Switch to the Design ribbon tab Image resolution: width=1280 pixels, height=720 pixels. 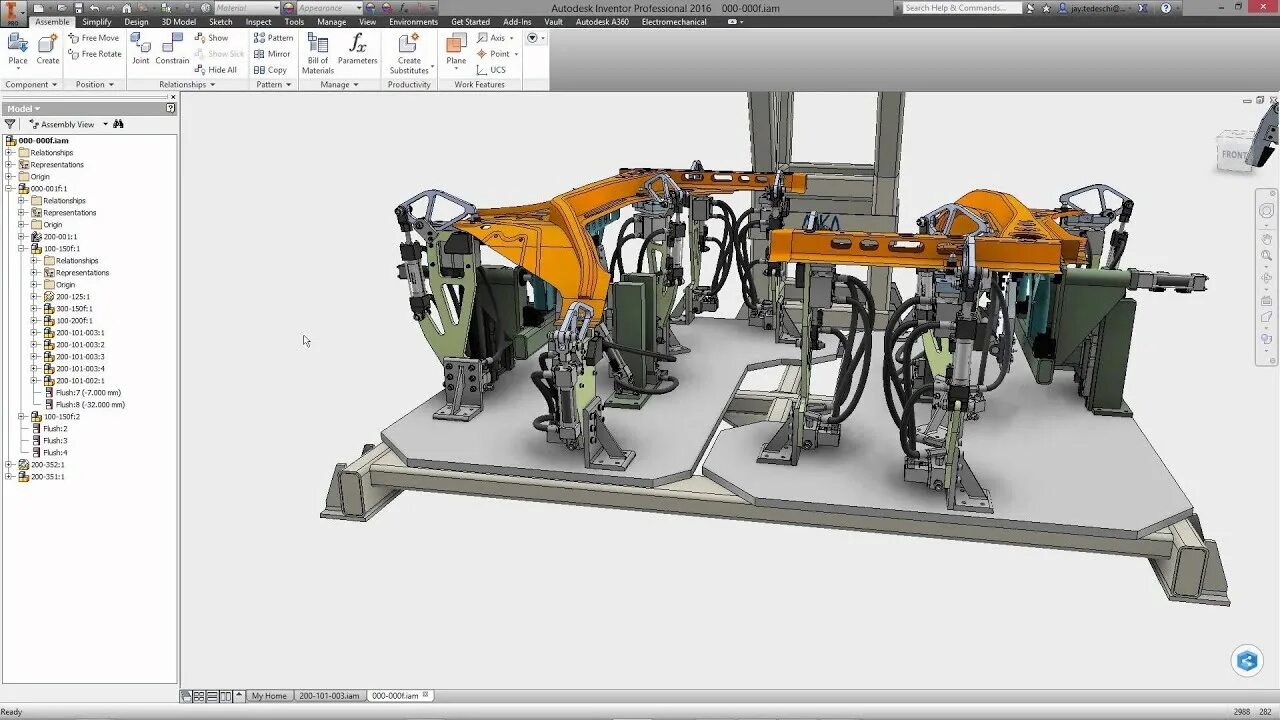137,21
